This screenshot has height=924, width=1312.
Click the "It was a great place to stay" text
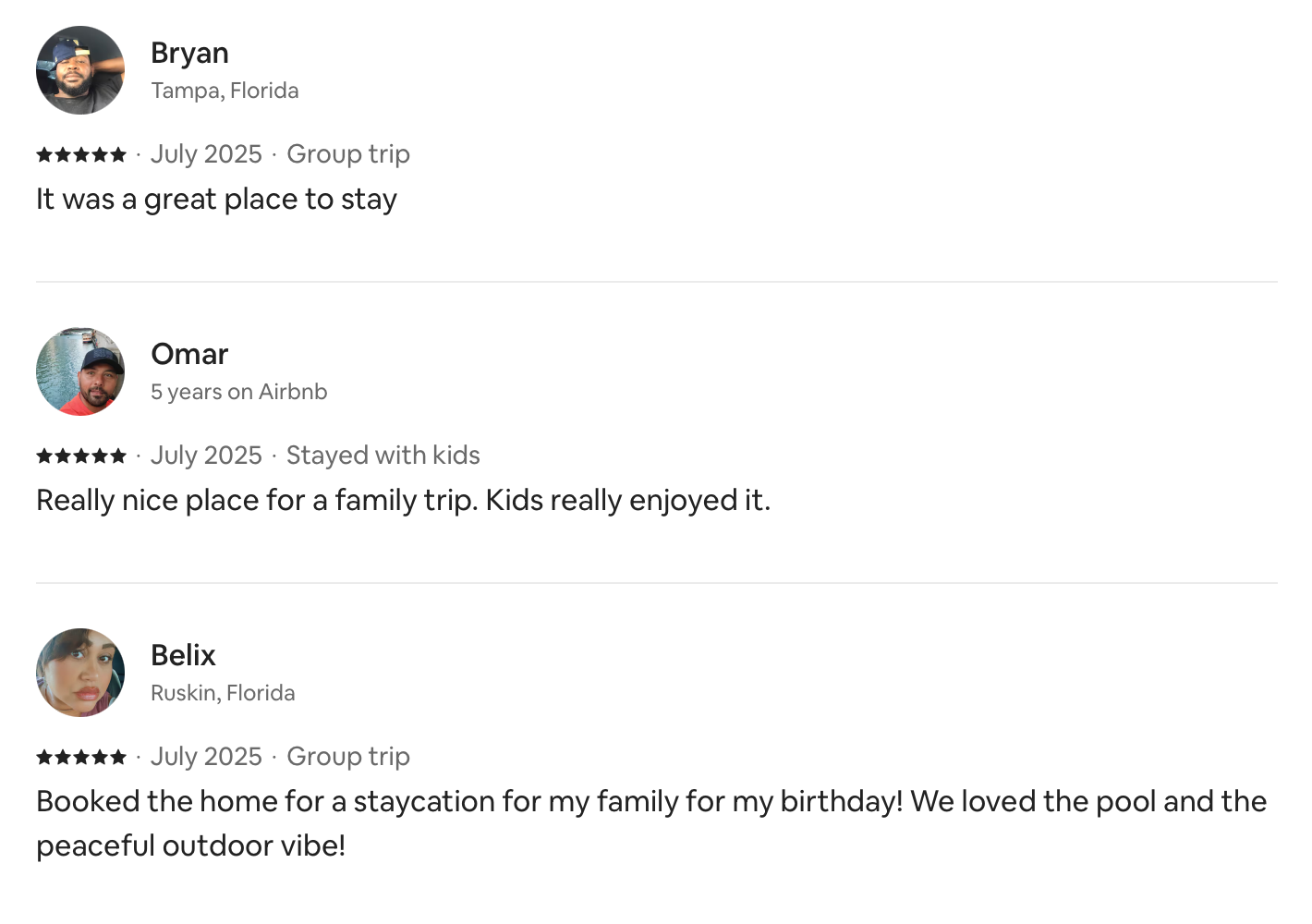pyautogui.click(x=216, y=200)
